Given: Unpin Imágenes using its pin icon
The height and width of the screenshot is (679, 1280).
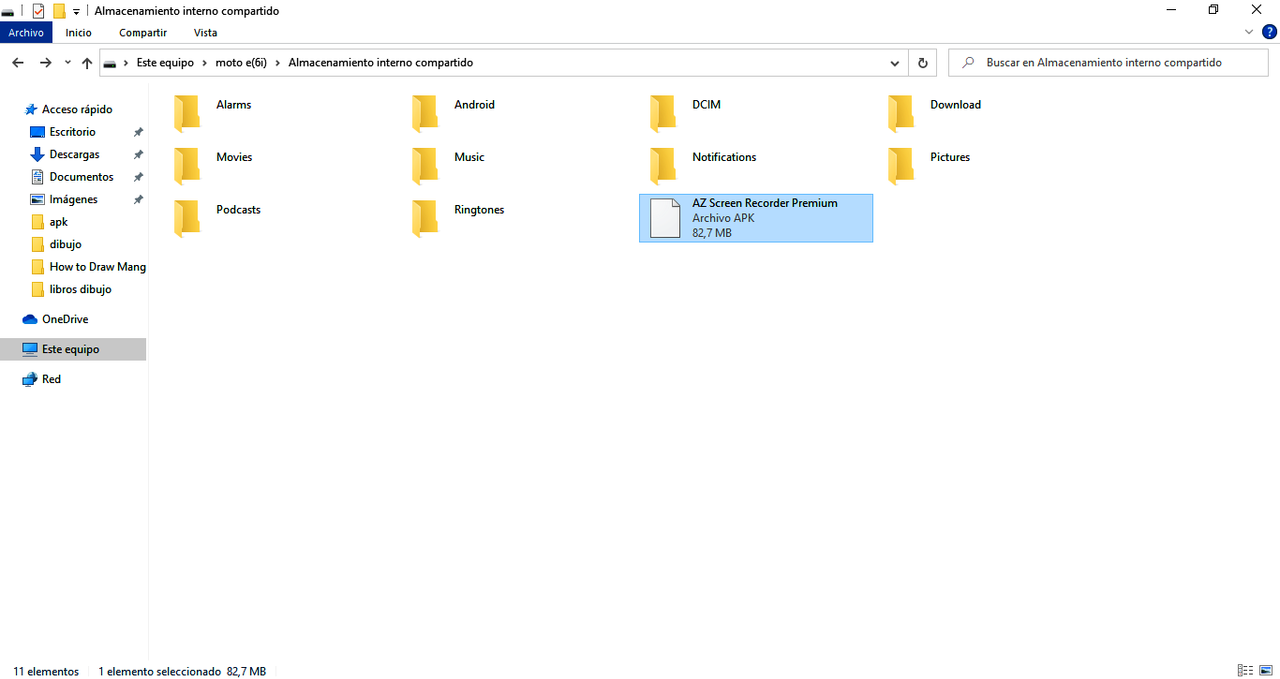Looking at the screenshot, I should pos(138,199).
